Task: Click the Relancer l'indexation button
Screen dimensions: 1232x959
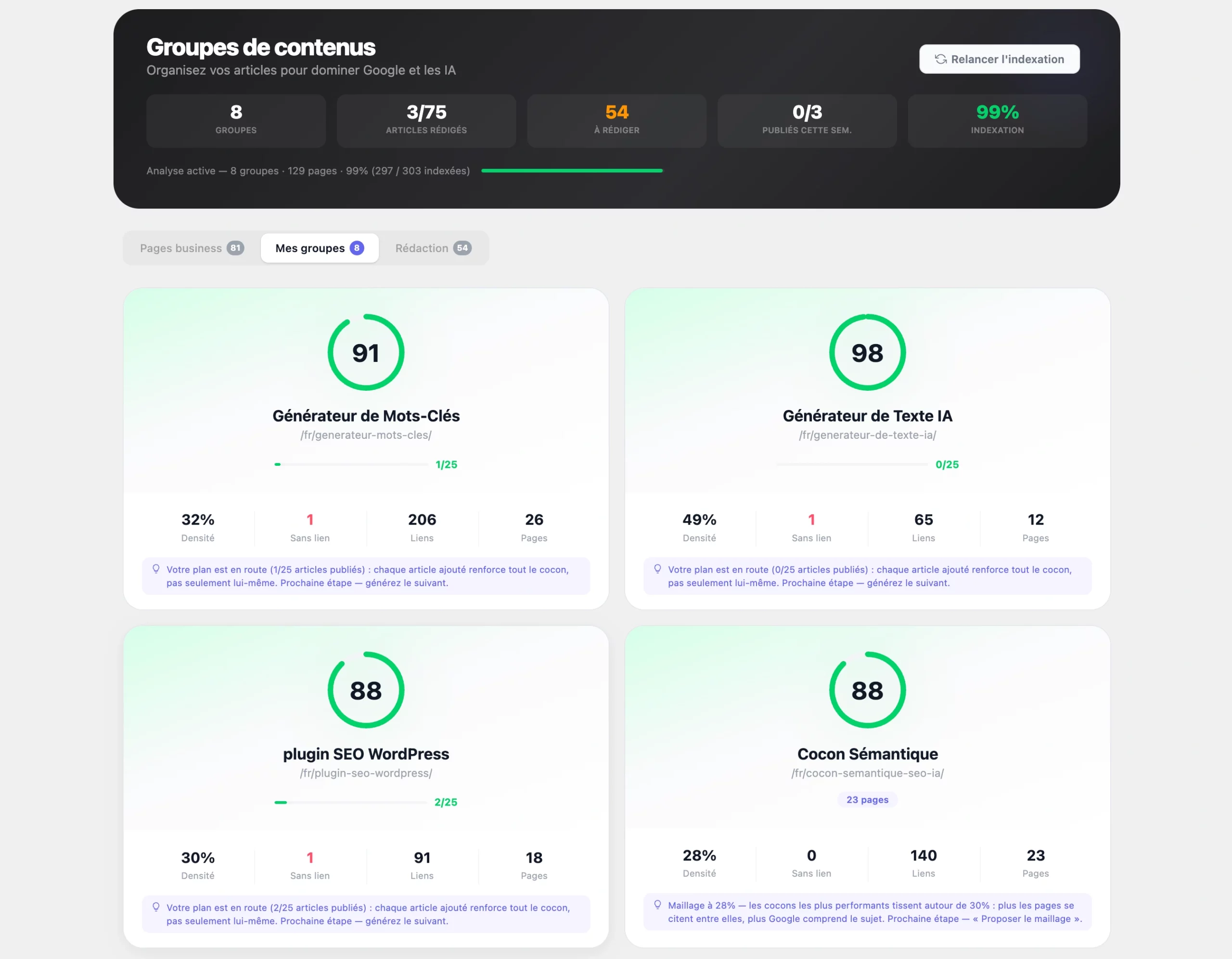Action: 1000,59
